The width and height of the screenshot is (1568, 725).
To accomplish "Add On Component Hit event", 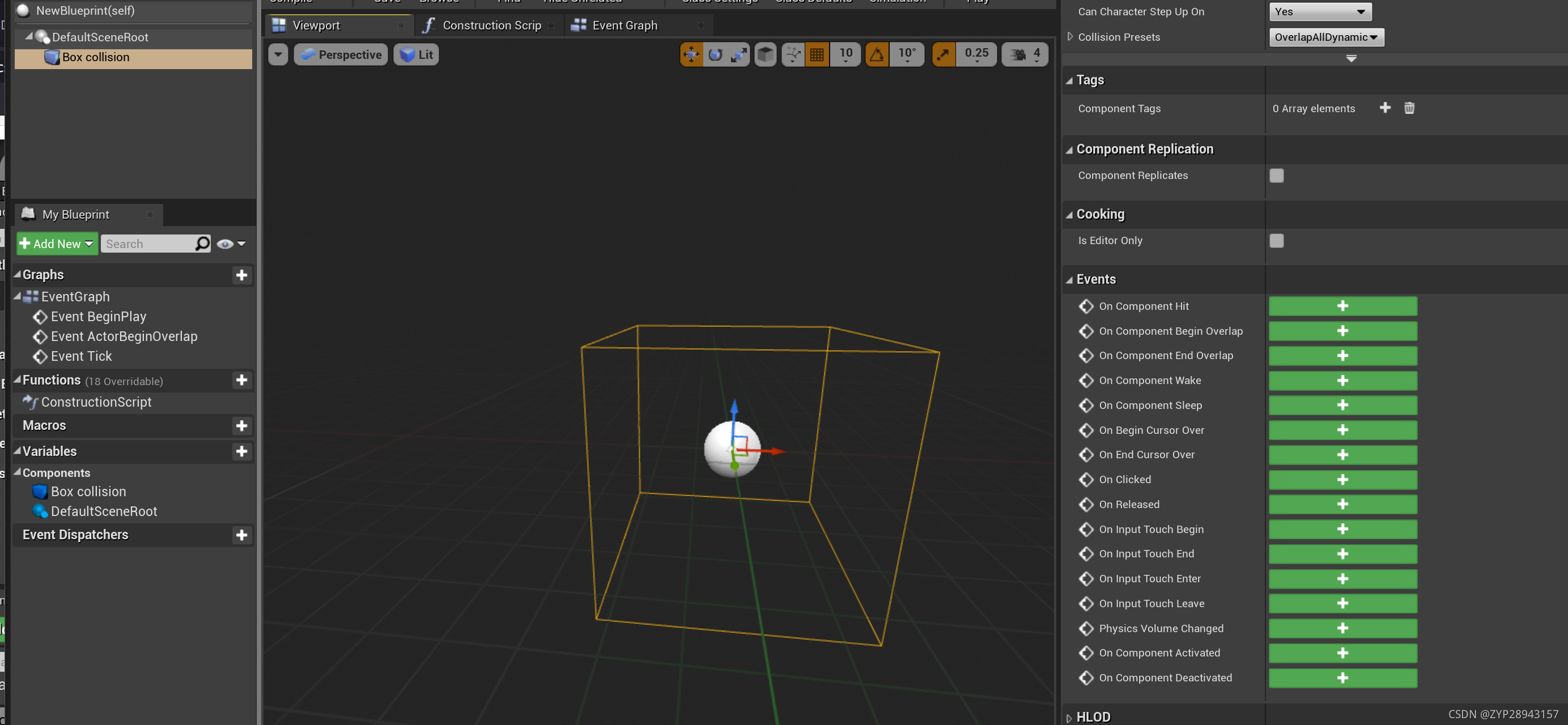I will tap(1343, 306).
